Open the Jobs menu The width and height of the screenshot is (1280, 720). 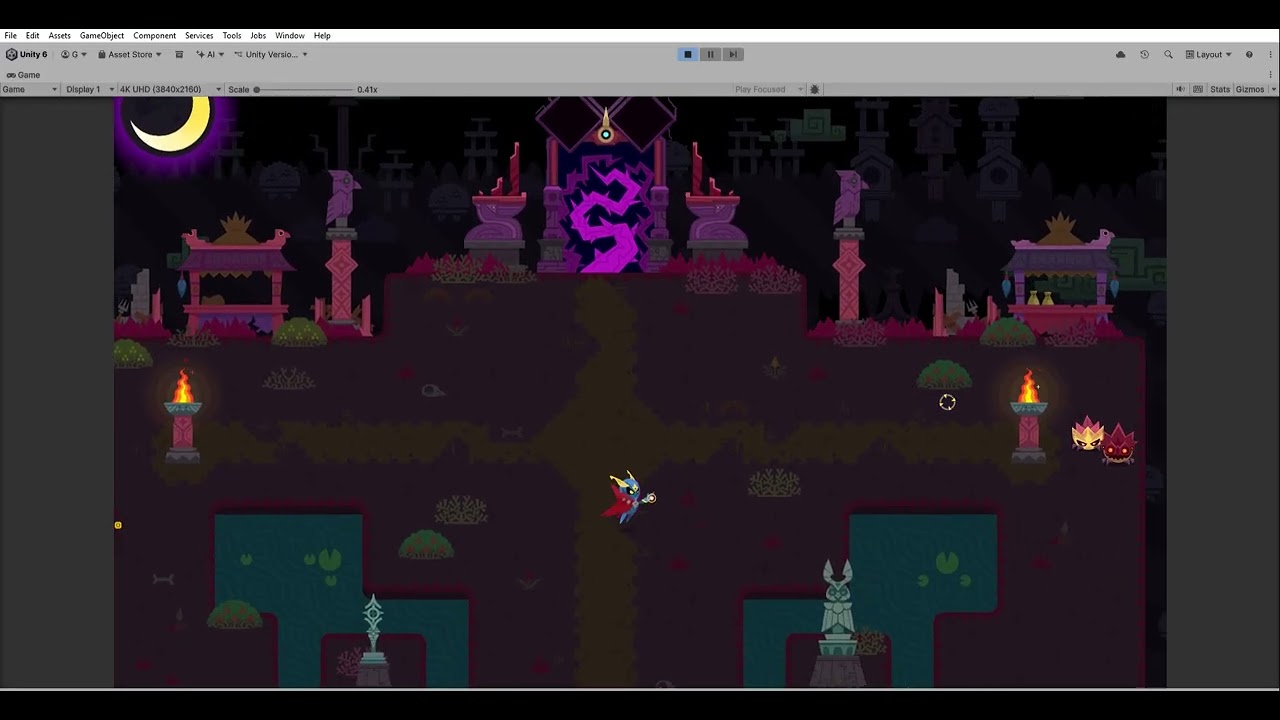[x=258, y=35]
